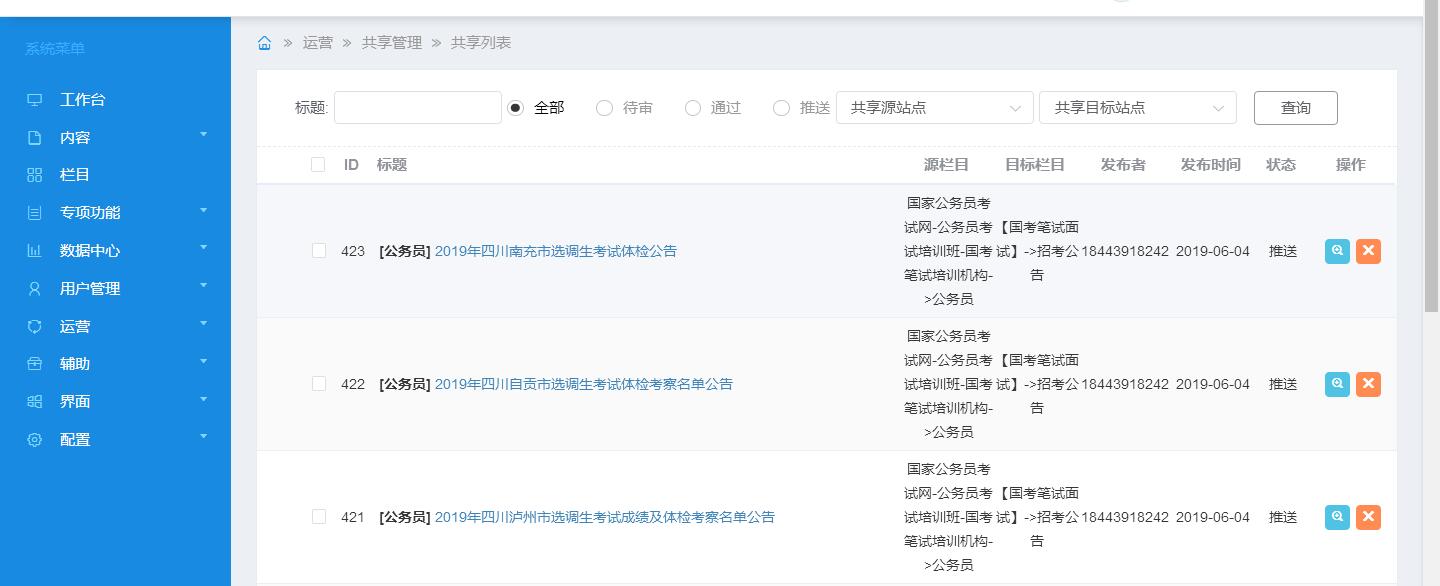The width and height of the screenshot is (1440, 586).
Task: Check the checkbox for row ID 421
Action: [x=319, y=517]
